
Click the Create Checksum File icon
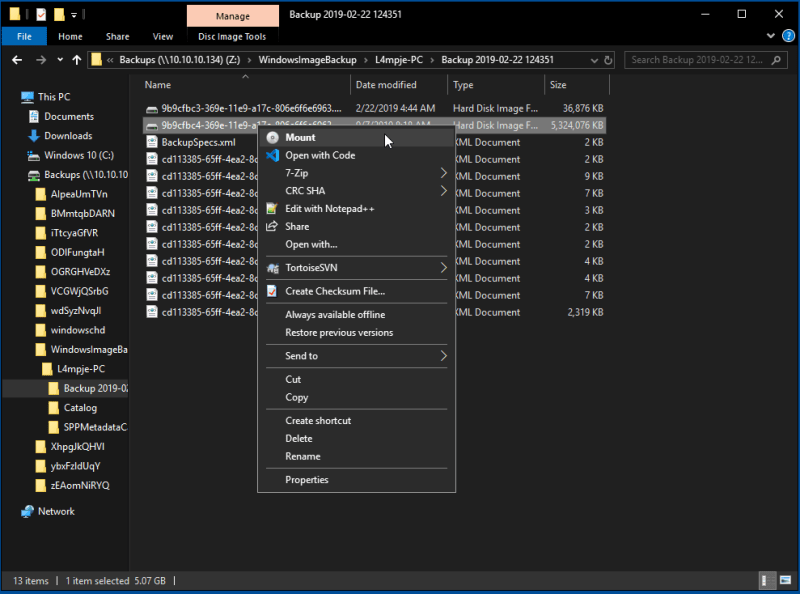[272, 291]
